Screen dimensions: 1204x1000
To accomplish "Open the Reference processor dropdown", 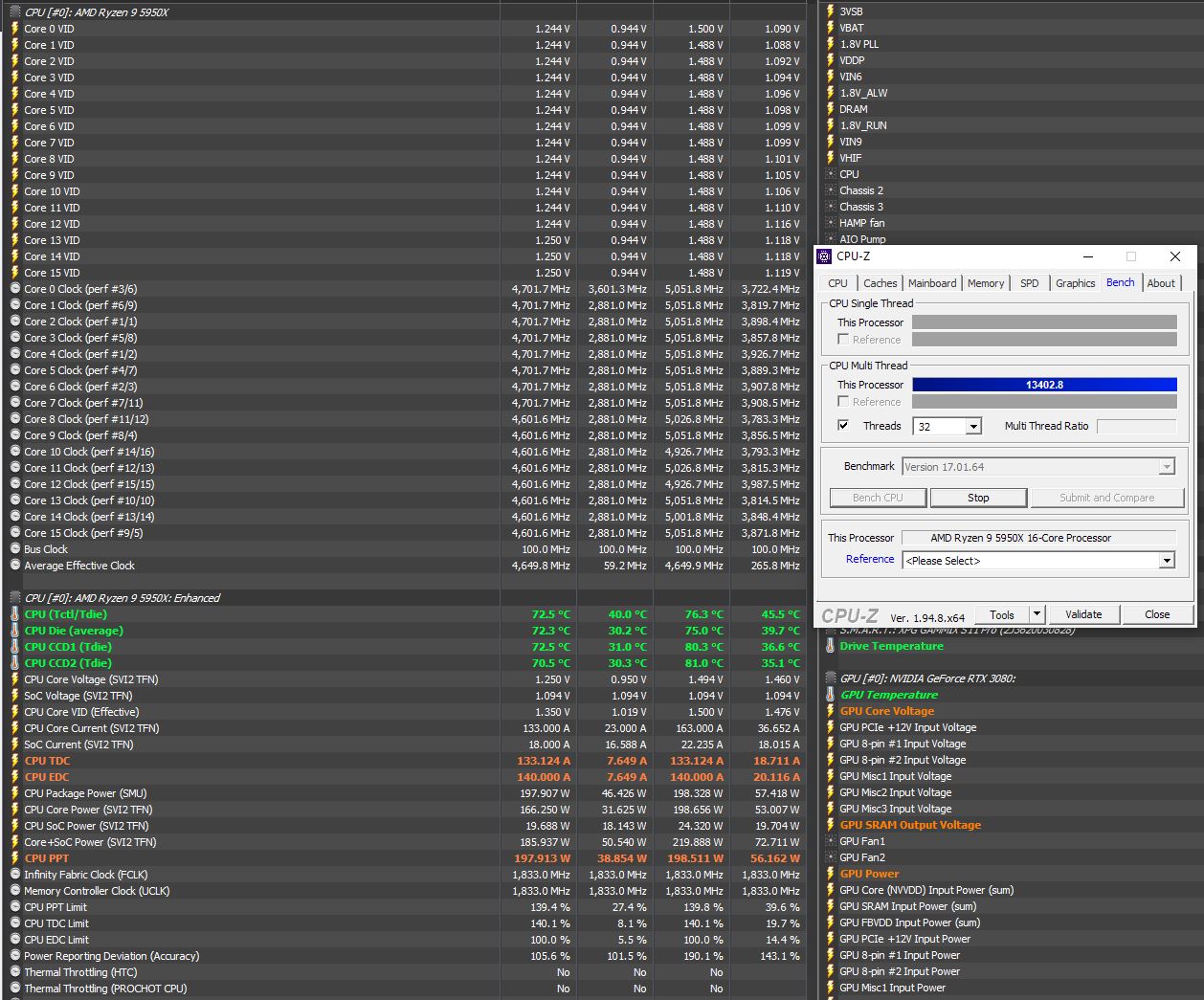I will 1167,561.
